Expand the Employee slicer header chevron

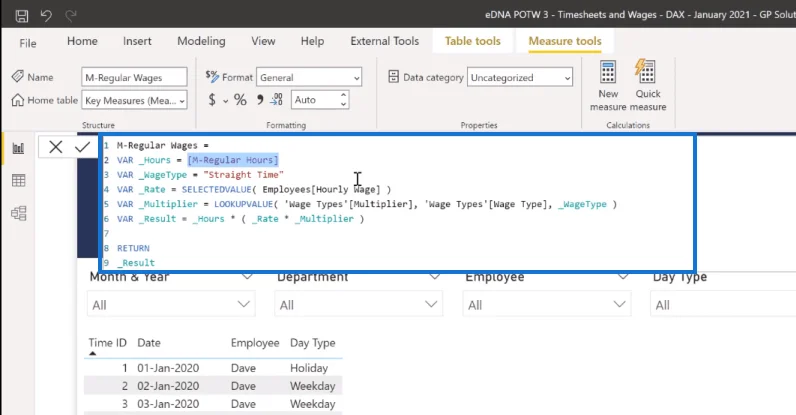point(623,277)
